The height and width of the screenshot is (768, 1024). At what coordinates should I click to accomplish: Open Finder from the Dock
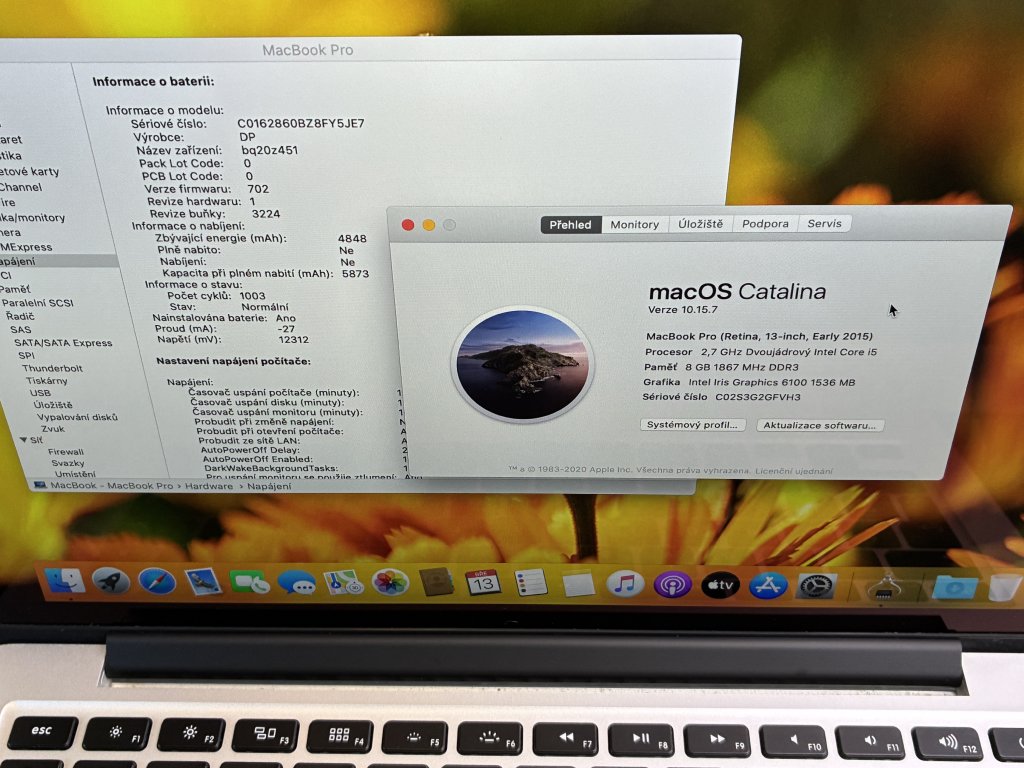64,580
